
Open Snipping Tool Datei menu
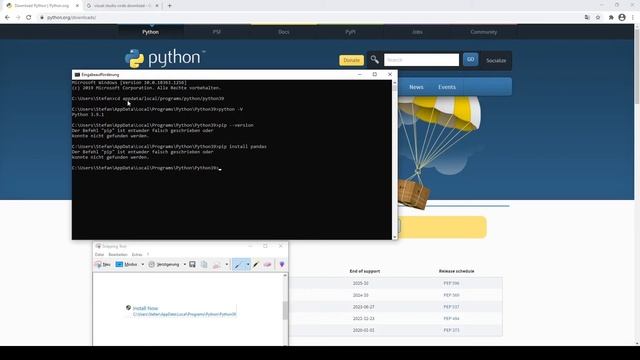tap(99, 255)
